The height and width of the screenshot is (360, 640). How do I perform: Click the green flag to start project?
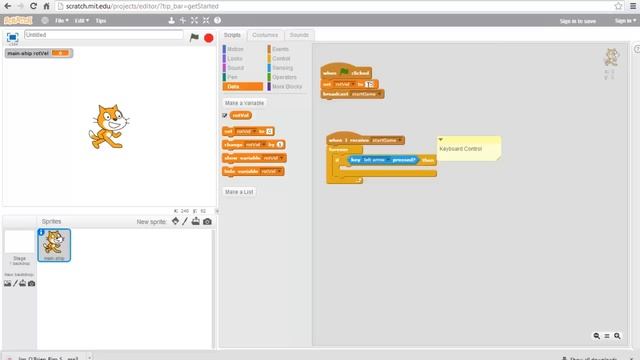click(x=194, y=38)
